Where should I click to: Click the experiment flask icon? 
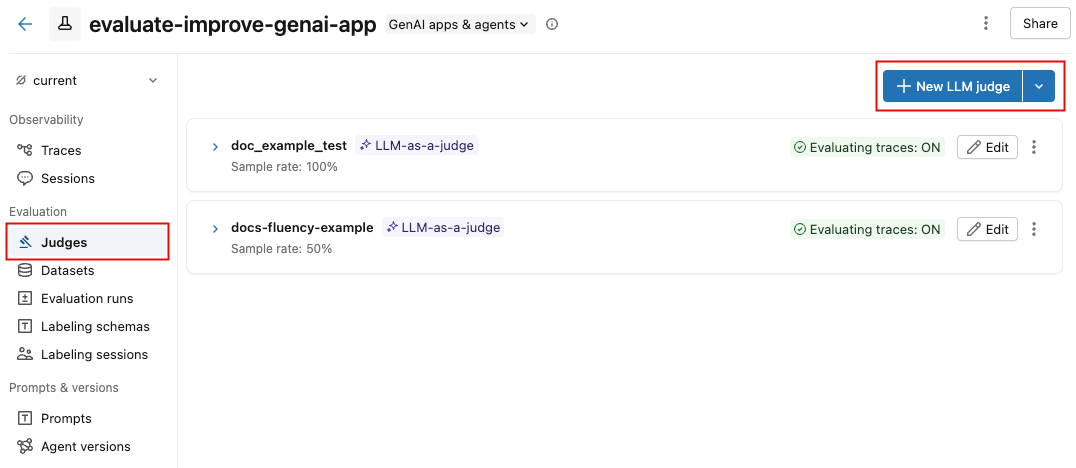pos(65,24)
